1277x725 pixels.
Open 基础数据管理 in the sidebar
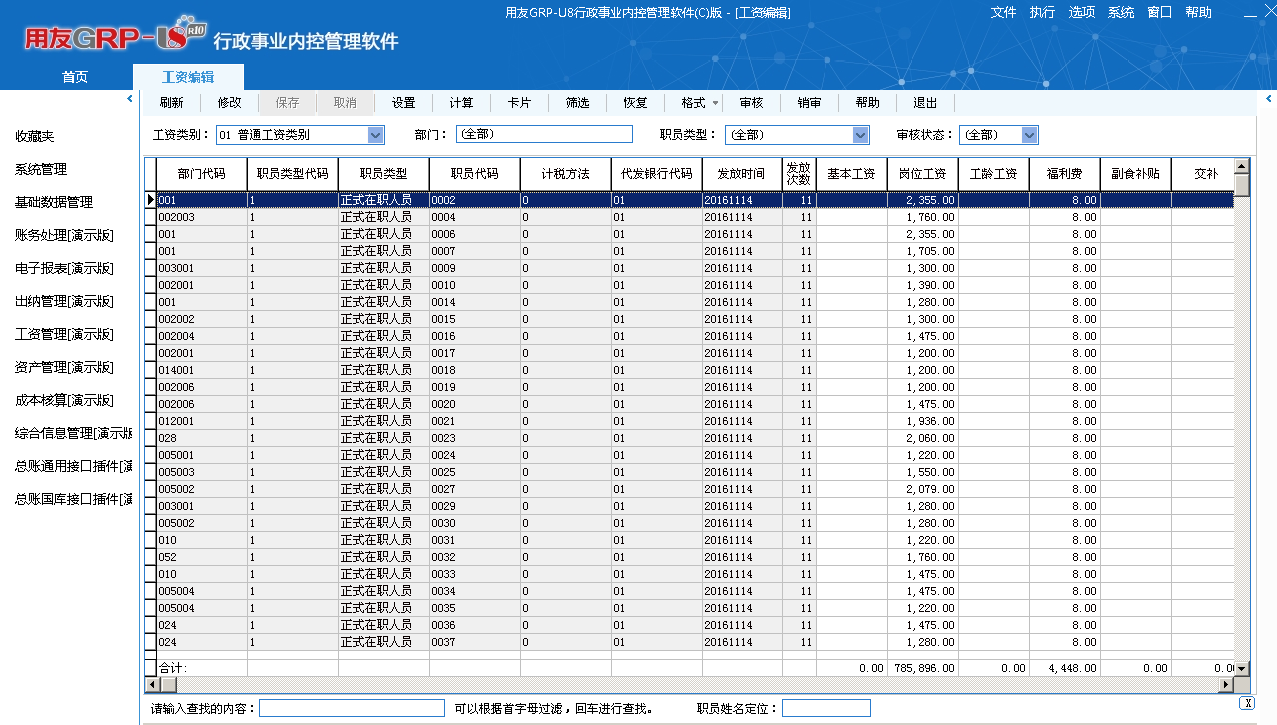click(54, 202)
